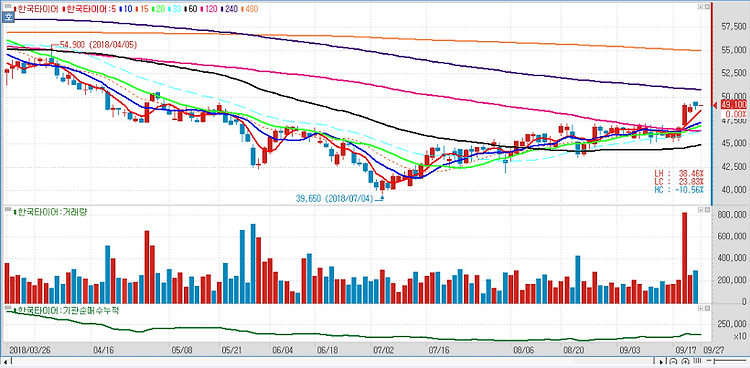Open the volume (거래량) pane dropdown arrow
Image resolution: width=750 pixels, height=368 pixels.
[700, 210]
